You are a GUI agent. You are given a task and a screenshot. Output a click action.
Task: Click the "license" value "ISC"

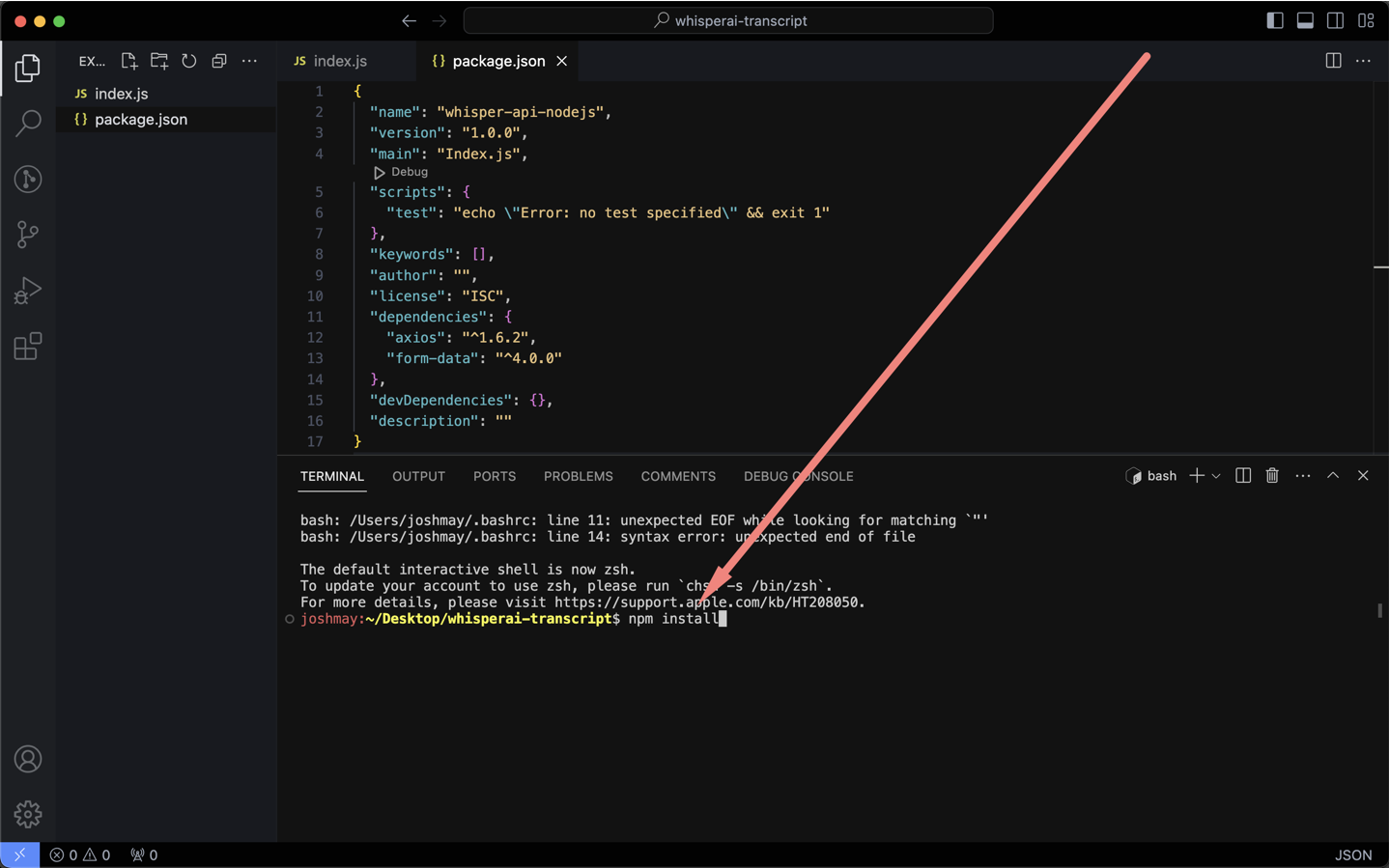pyautogui.click(x=482, y=296)
